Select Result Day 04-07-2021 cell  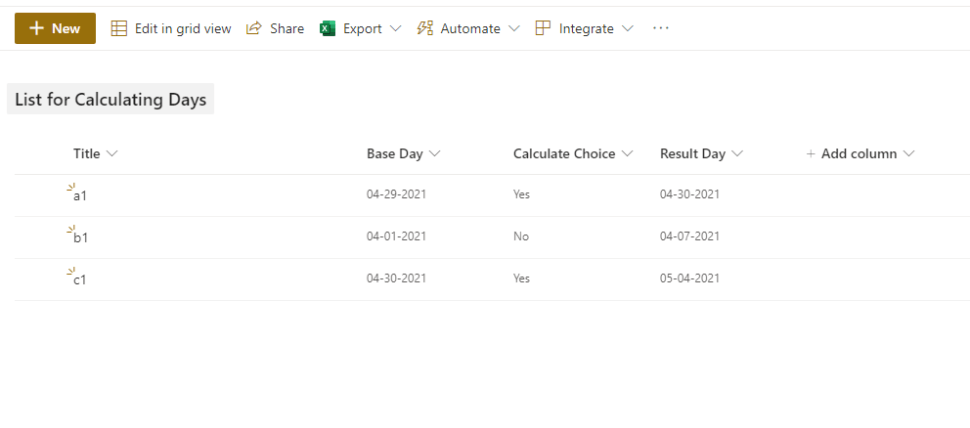coord(690,236)
